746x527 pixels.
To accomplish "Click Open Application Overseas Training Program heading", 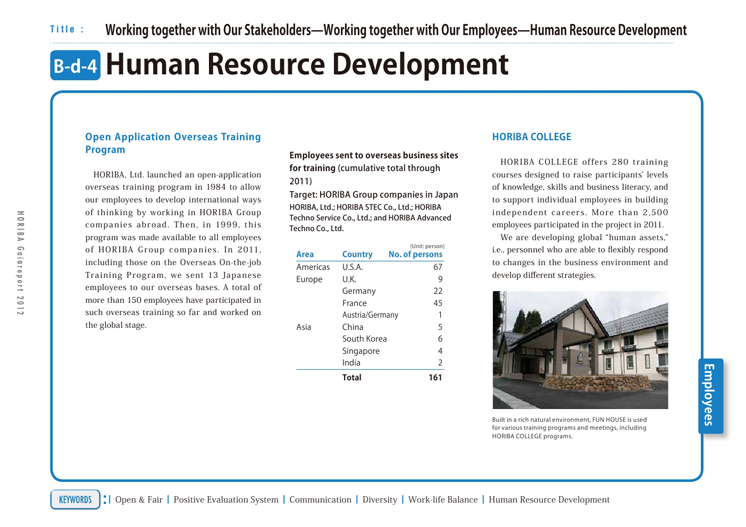I will point(173,143).
